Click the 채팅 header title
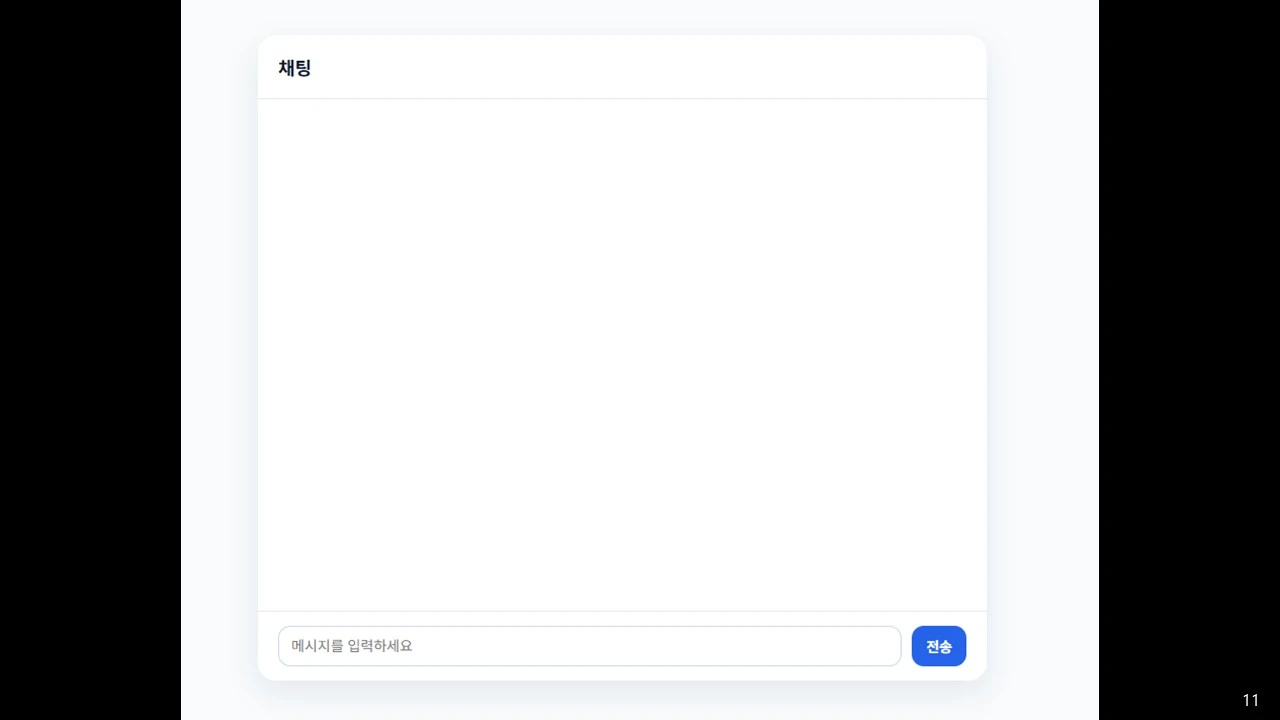This screenshot has height=720, width=1280. coord(294,68)
